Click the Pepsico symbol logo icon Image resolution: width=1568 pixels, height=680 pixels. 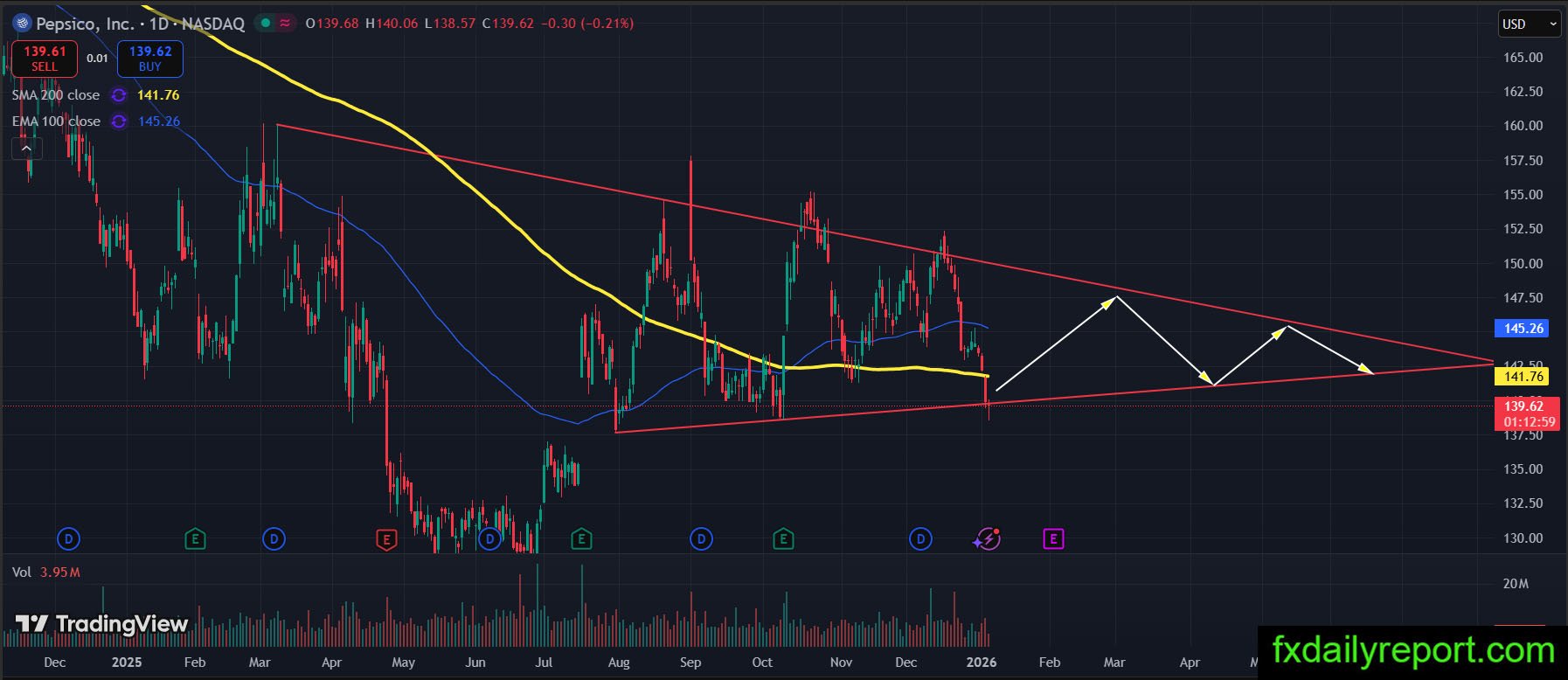coord(22,24)
